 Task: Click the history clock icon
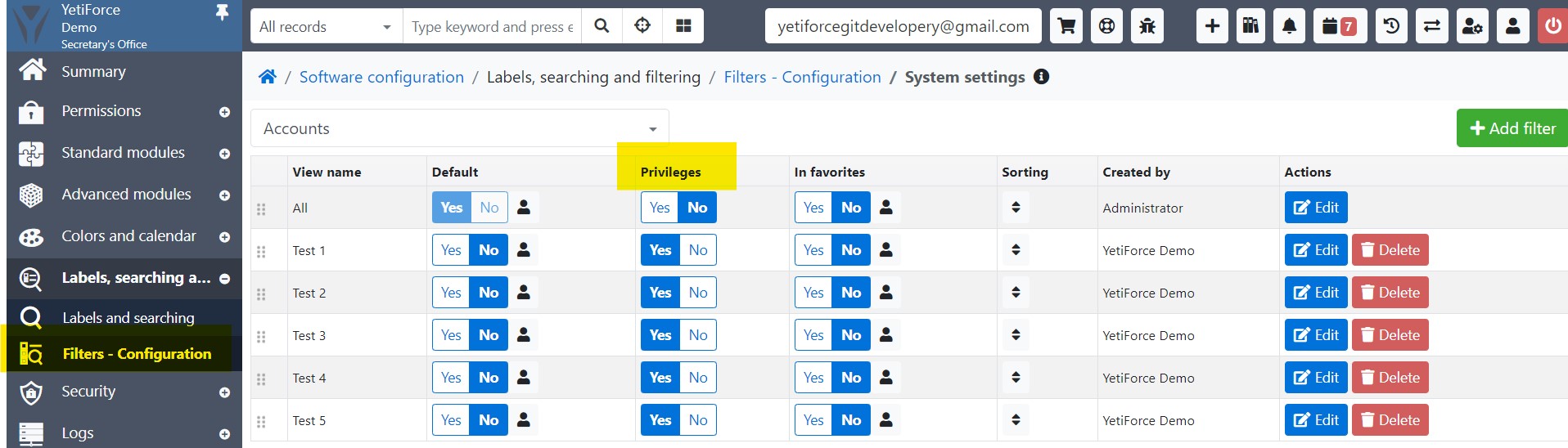click(x=1391, y=26)
